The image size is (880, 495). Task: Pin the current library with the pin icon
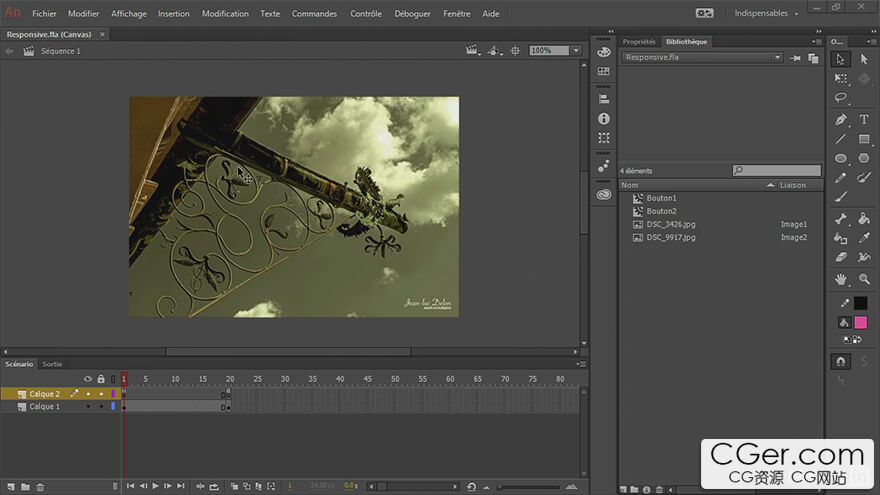pyautogui.click(x=796, y=58)
